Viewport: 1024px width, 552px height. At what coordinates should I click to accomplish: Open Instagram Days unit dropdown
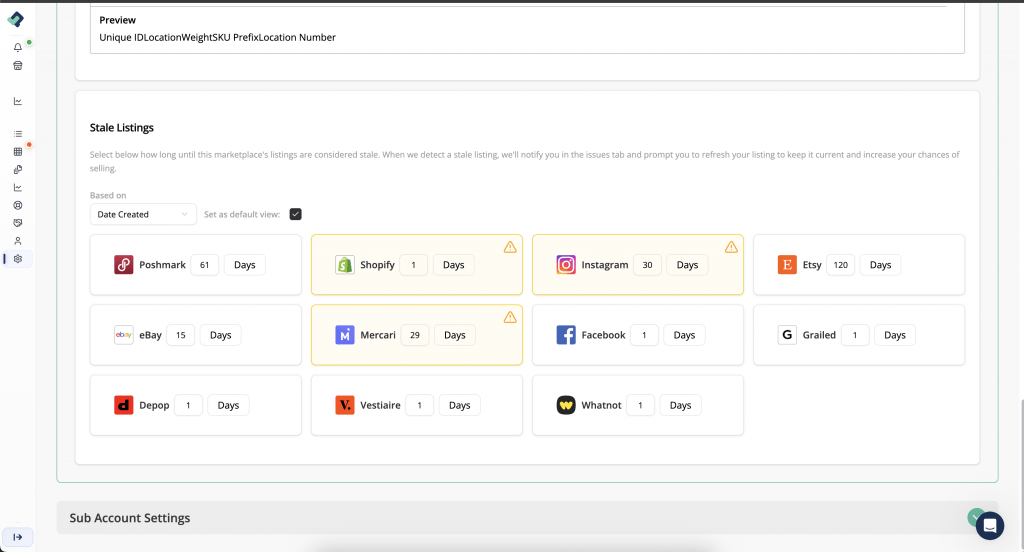[x=687, y=265]
